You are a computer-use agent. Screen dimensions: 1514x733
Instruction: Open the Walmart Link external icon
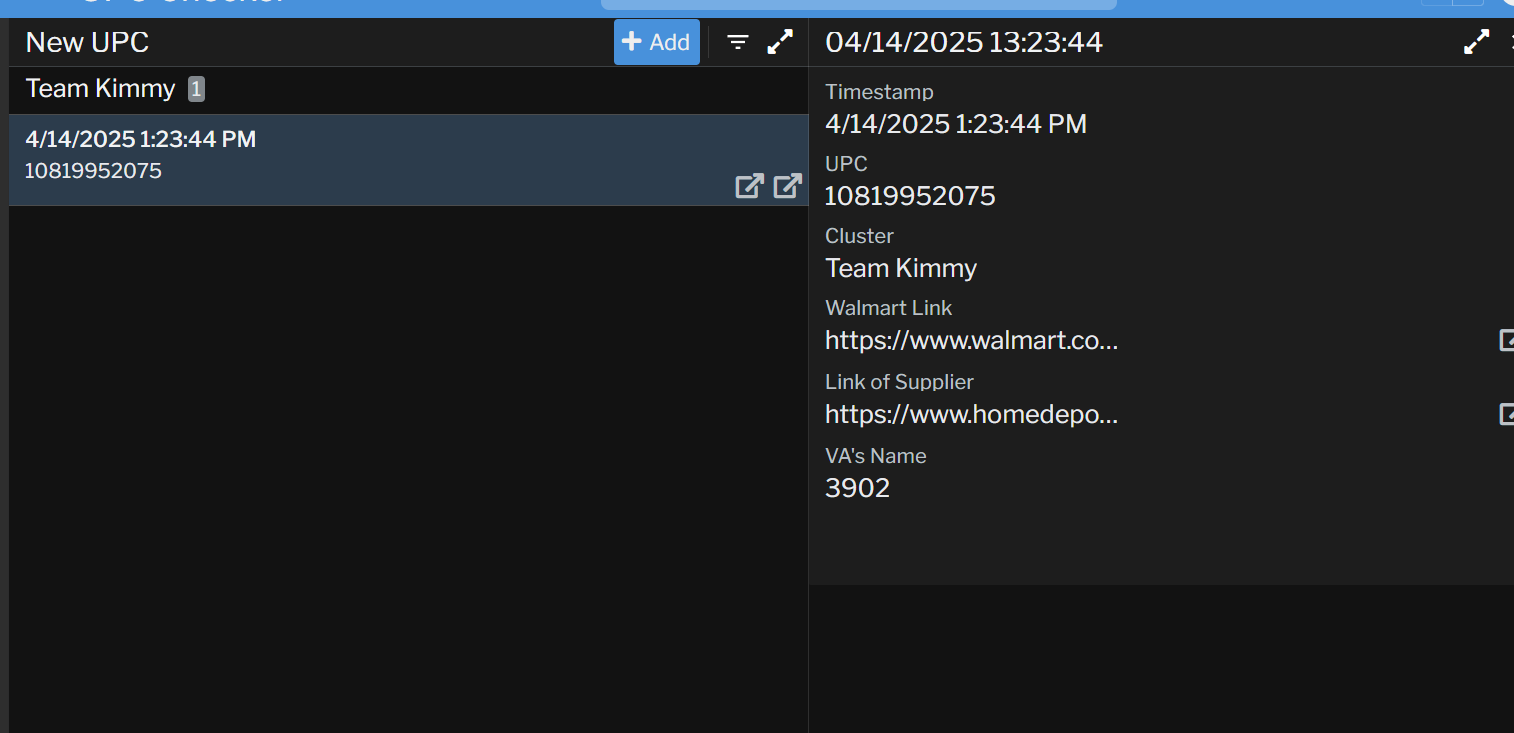tap(1505, 340)
